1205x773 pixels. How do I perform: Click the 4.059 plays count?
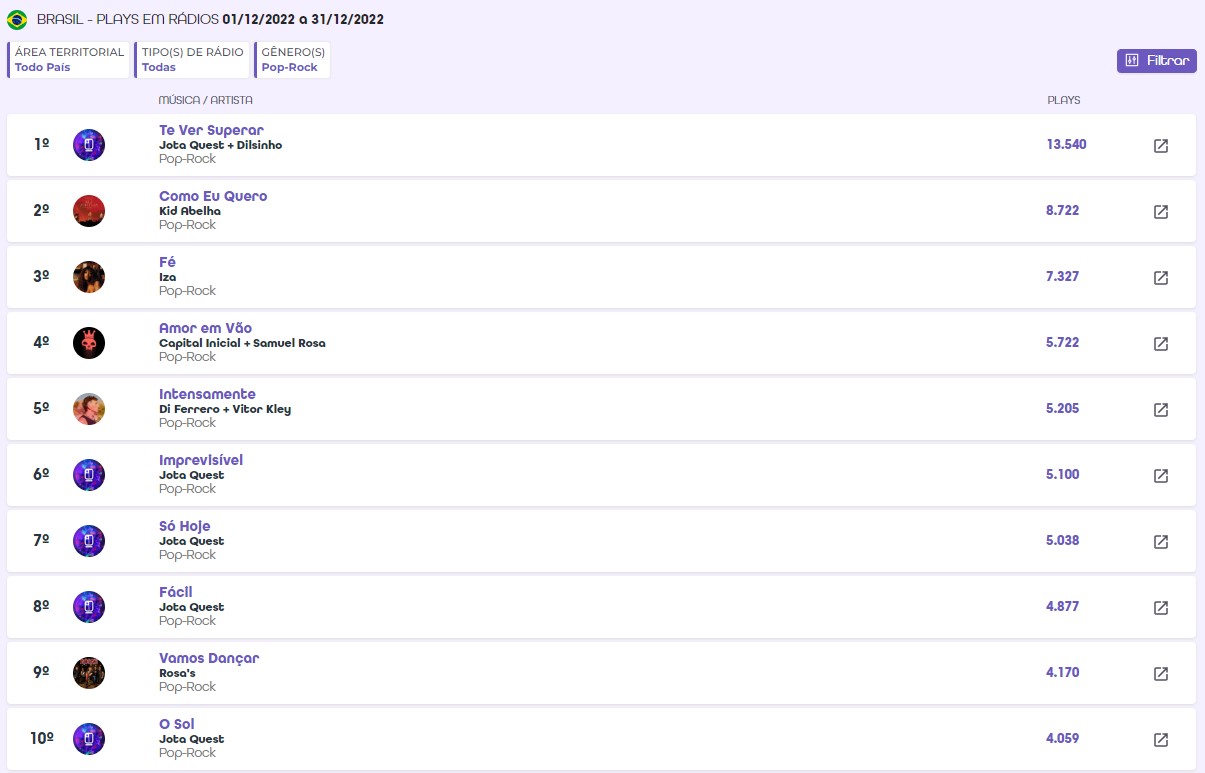point(1063,738)
